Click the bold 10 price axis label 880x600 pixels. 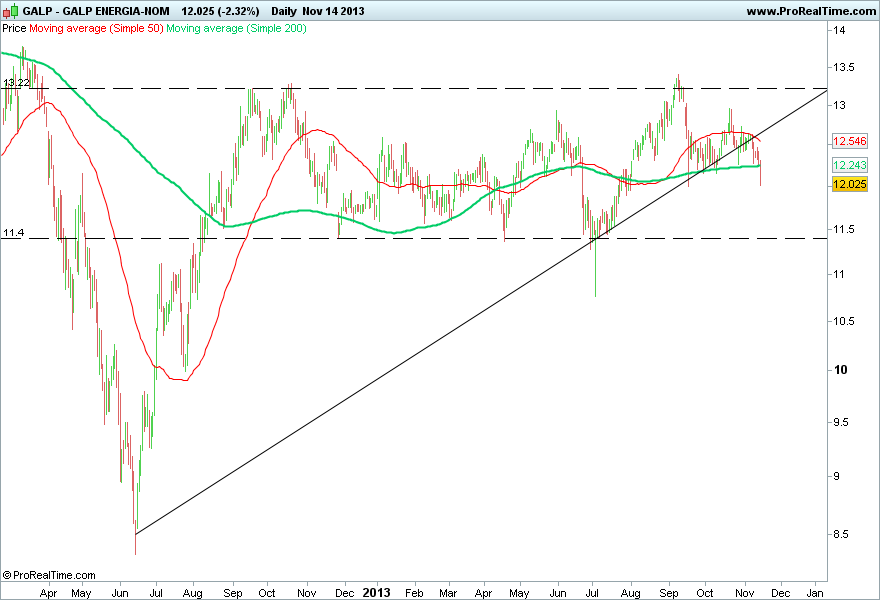click(x=841, y=370)
